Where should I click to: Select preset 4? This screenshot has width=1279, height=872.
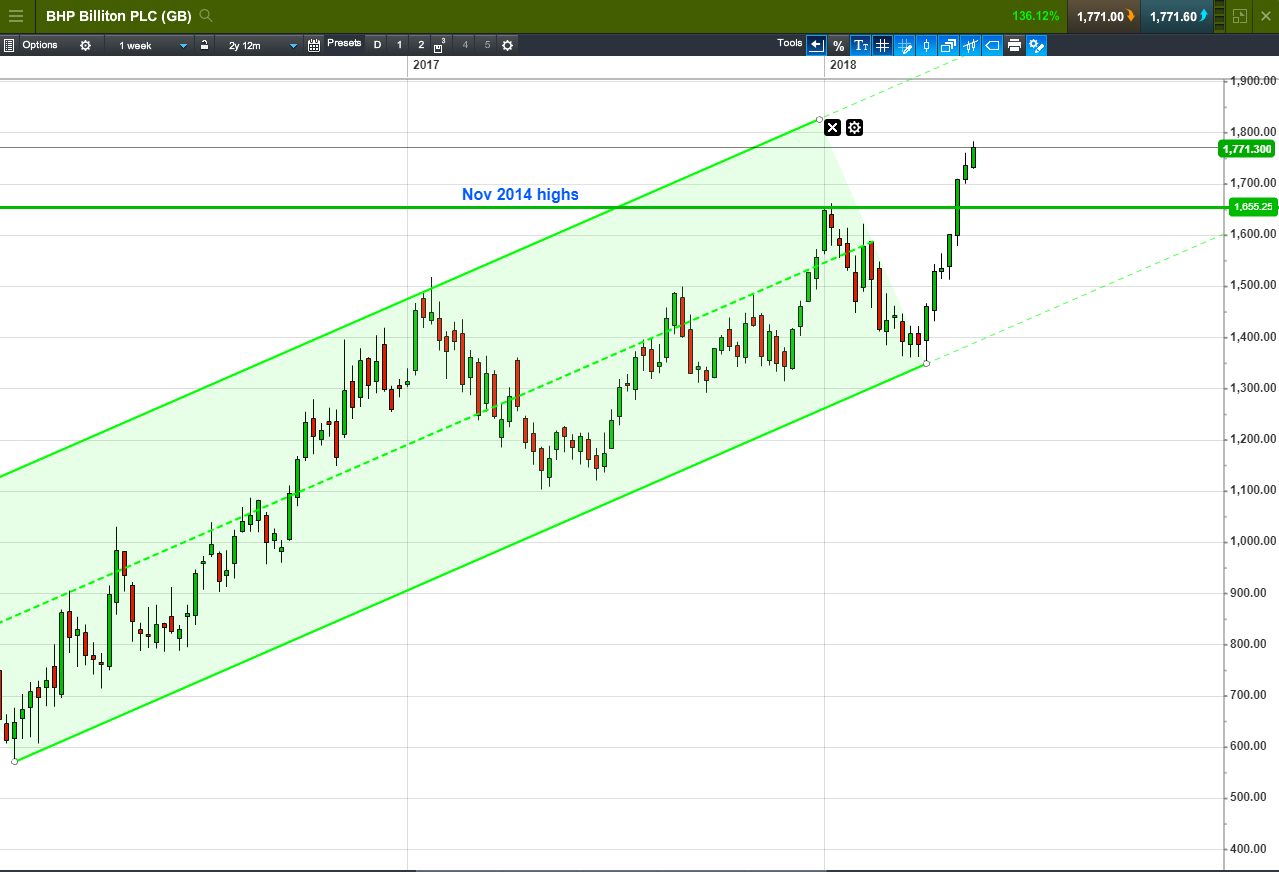[465, 45]
